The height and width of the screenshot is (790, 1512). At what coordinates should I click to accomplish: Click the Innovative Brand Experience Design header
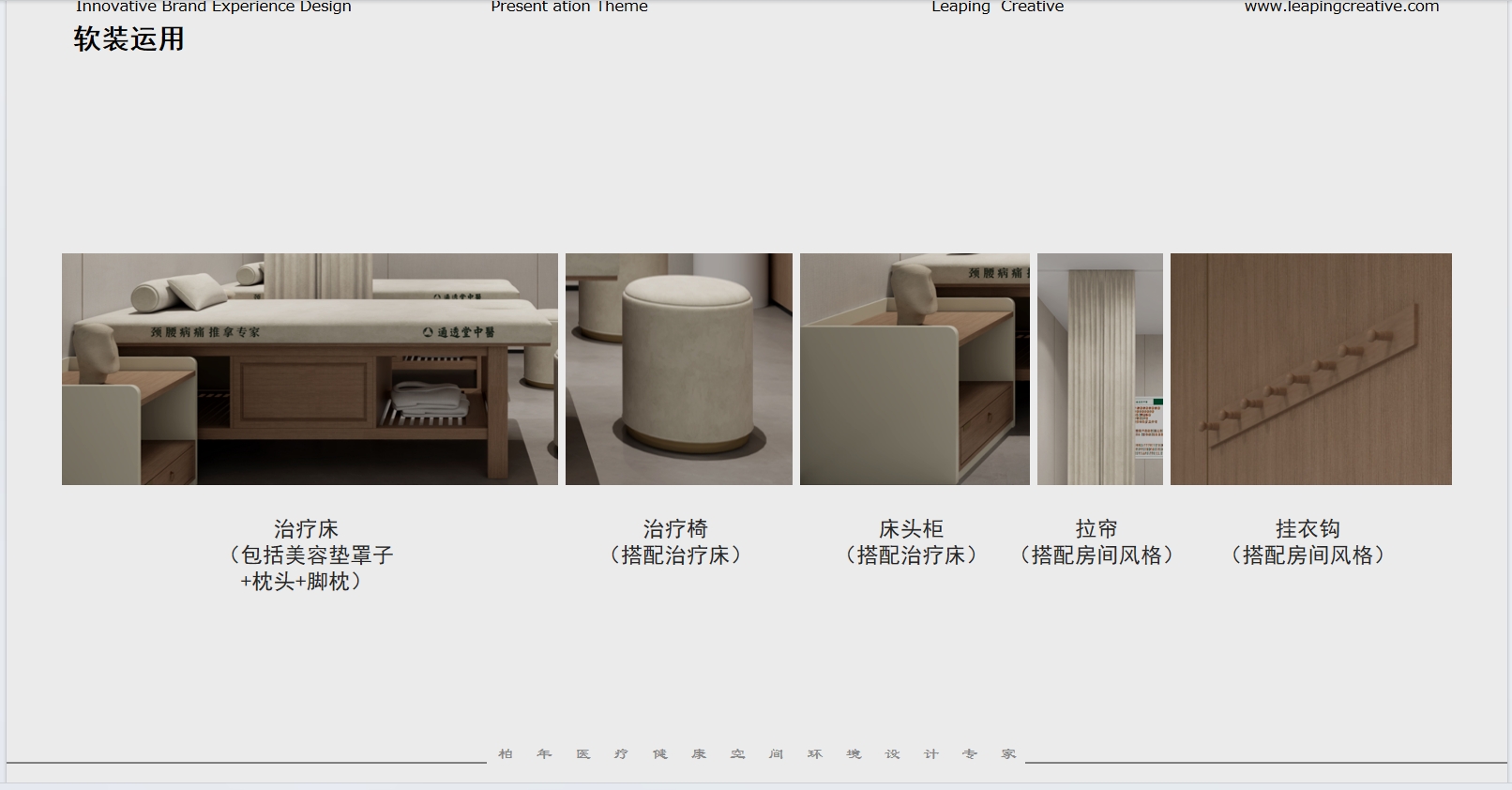point(213,7)
